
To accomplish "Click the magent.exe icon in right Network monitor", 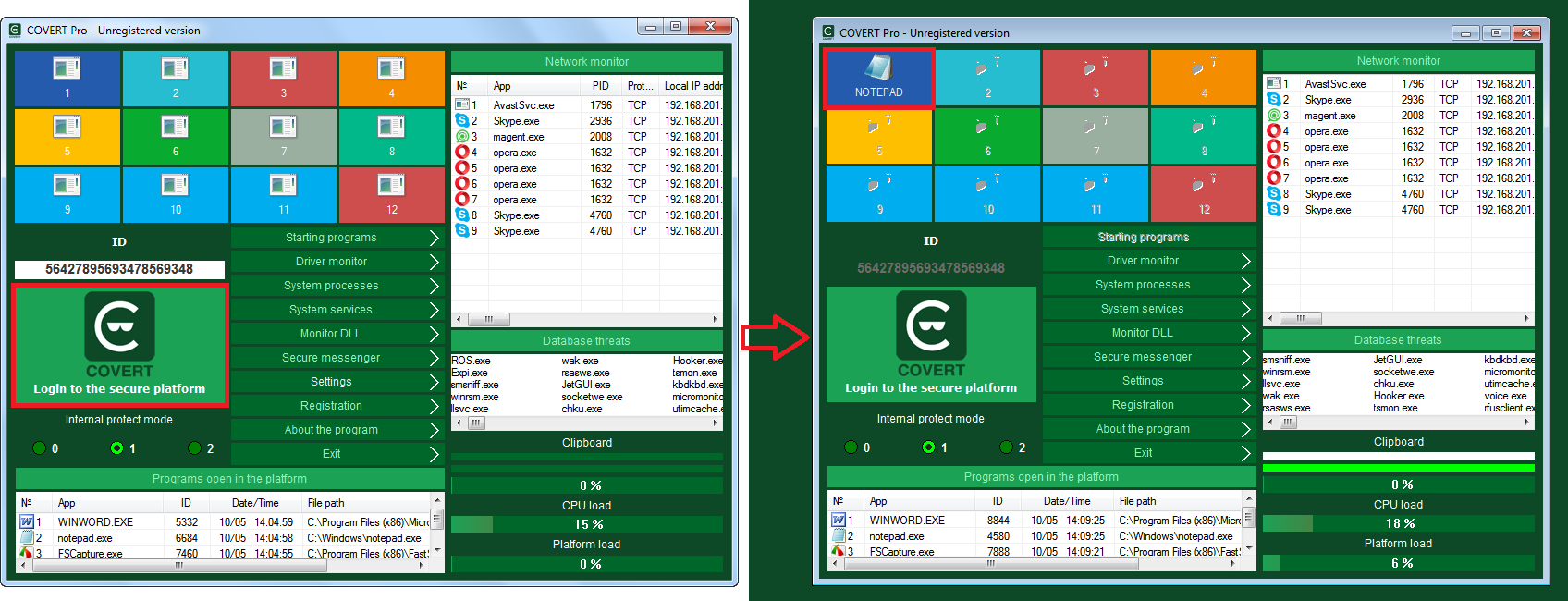I will 1274,116.
